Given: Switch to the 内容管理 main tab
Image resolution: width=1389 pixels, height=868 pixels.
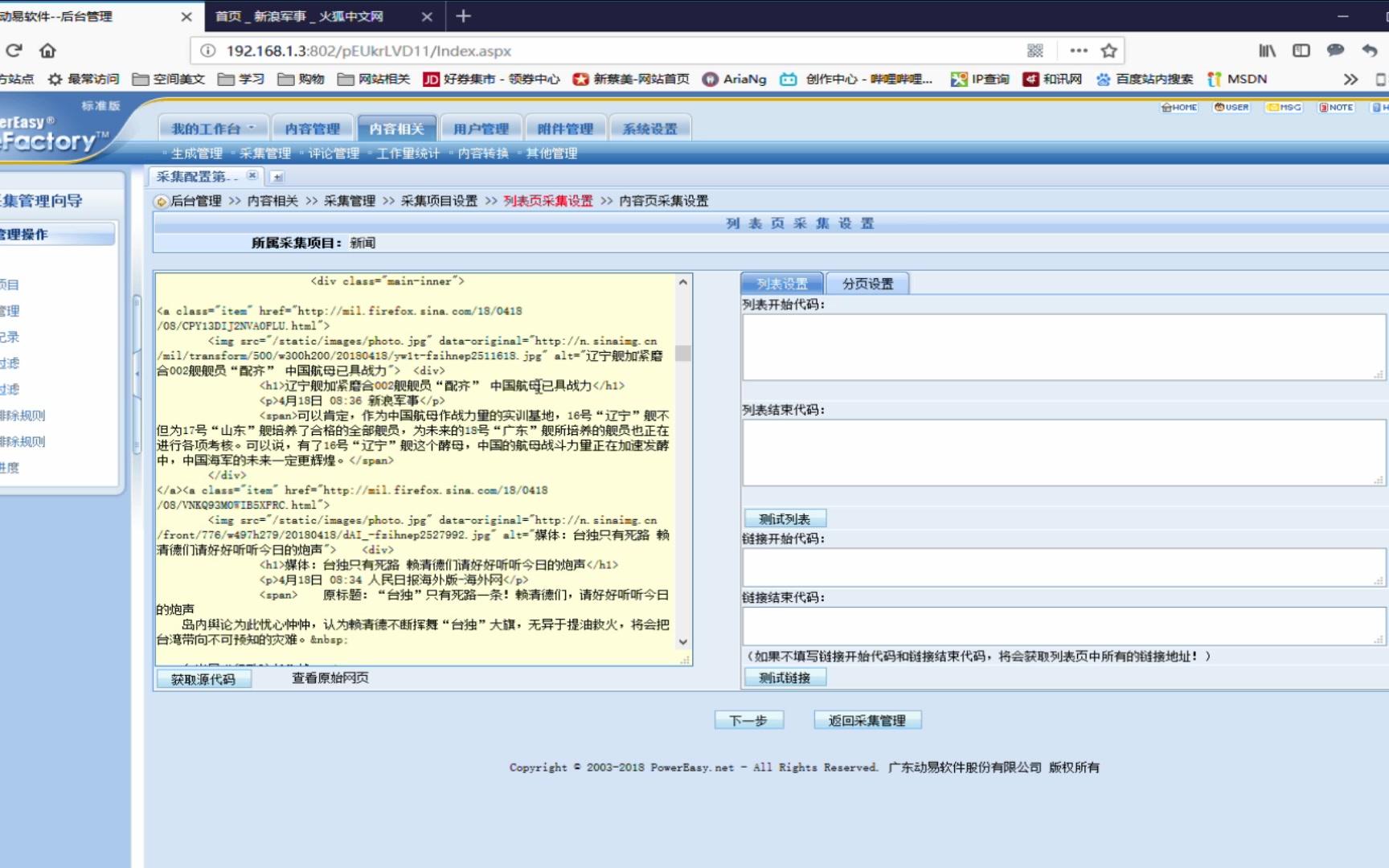Looking at the screenshot, I should pos(313,129).
